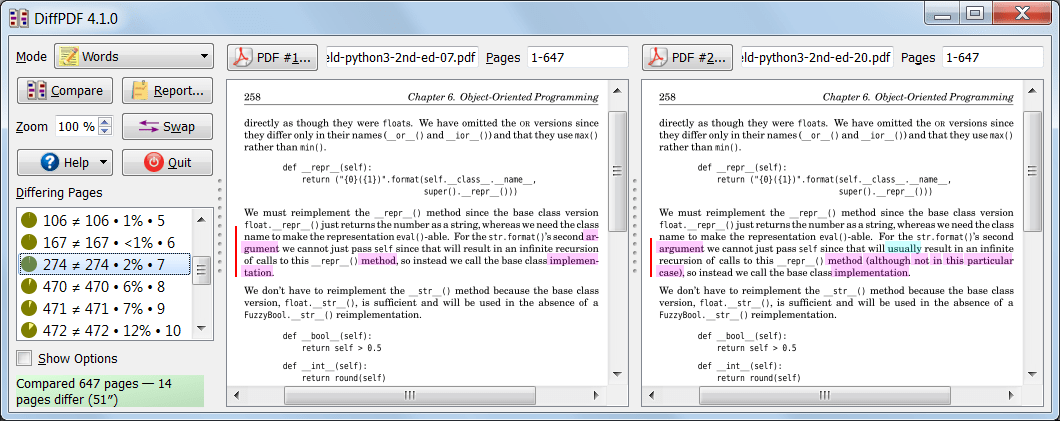Click right PDF view scroll-right arrow
The image size is (1060, 421).
pyautogui.click(x=1011, y=395)
